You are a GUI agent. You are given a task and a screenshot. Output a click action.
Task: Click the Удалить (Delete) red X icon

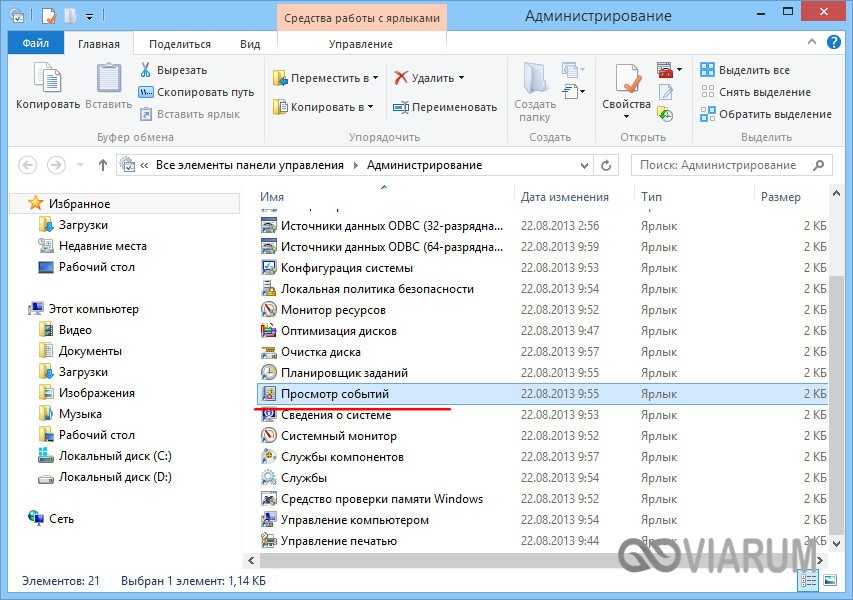[401, 78]
